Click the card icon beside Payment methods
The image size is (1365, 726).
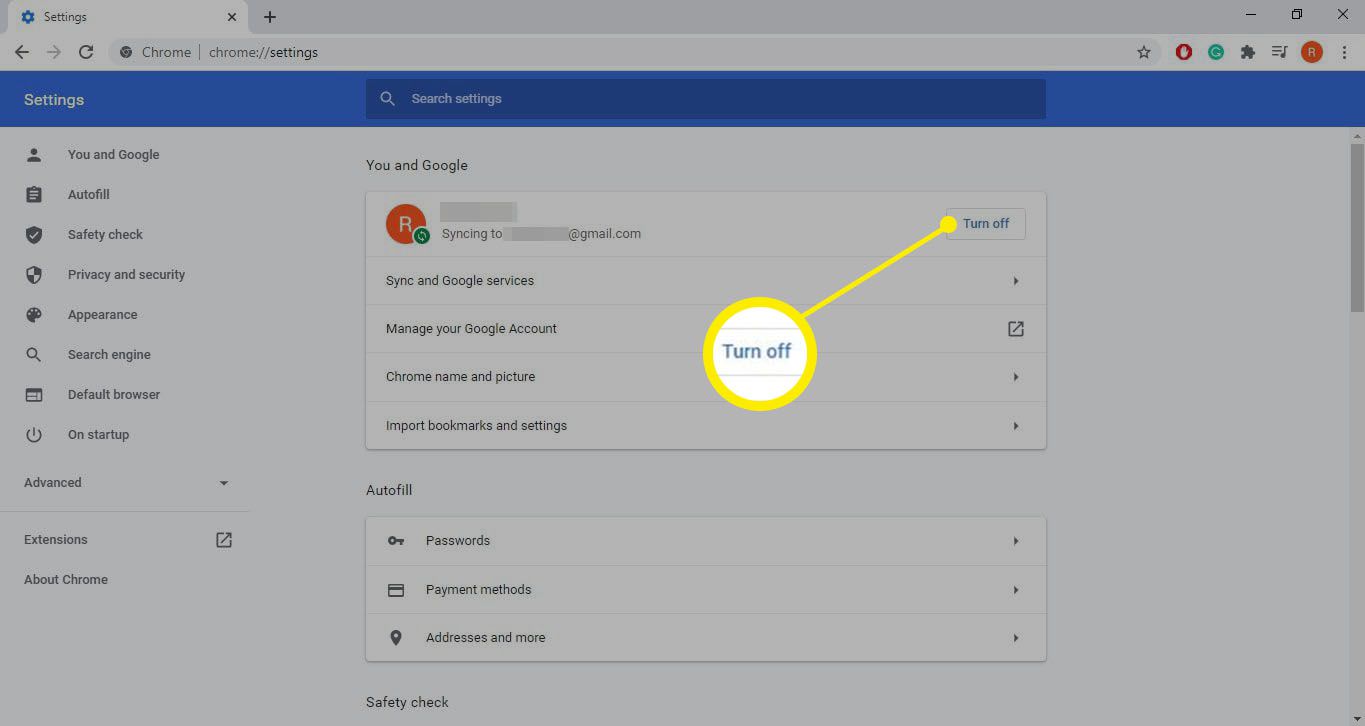click(x=396, y=590)
